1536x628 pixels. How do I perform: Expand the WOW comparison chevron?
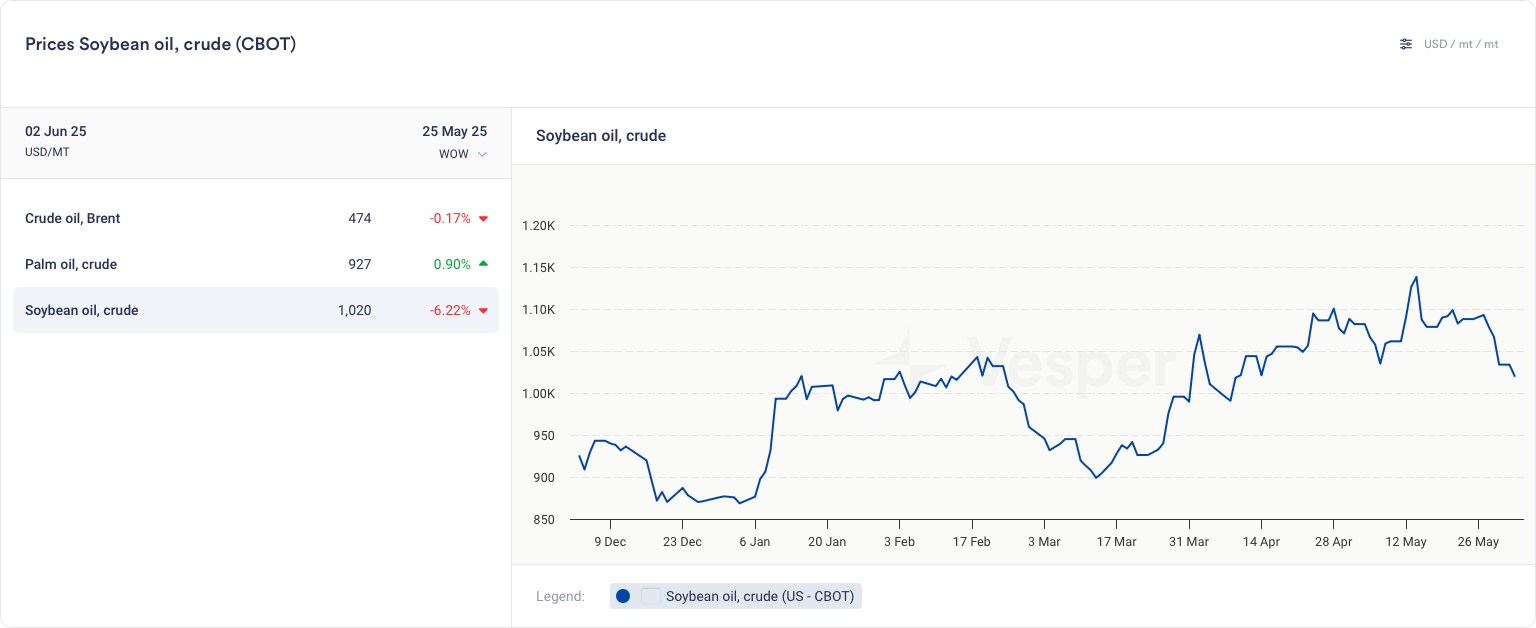[482, 154]
